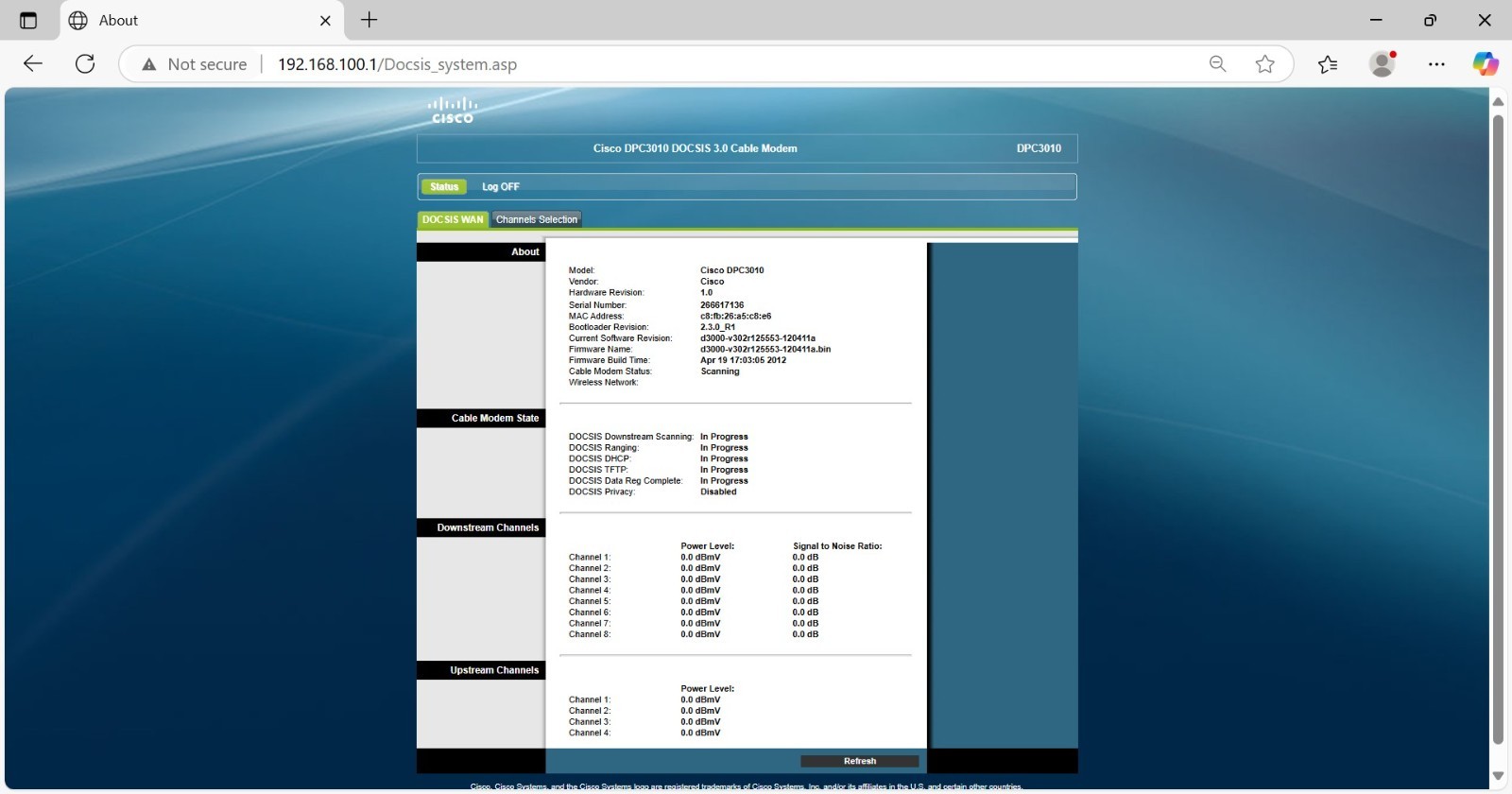Open the Log OFF menu item
This screenshot has height=794, width=1512.
[501, 187]
